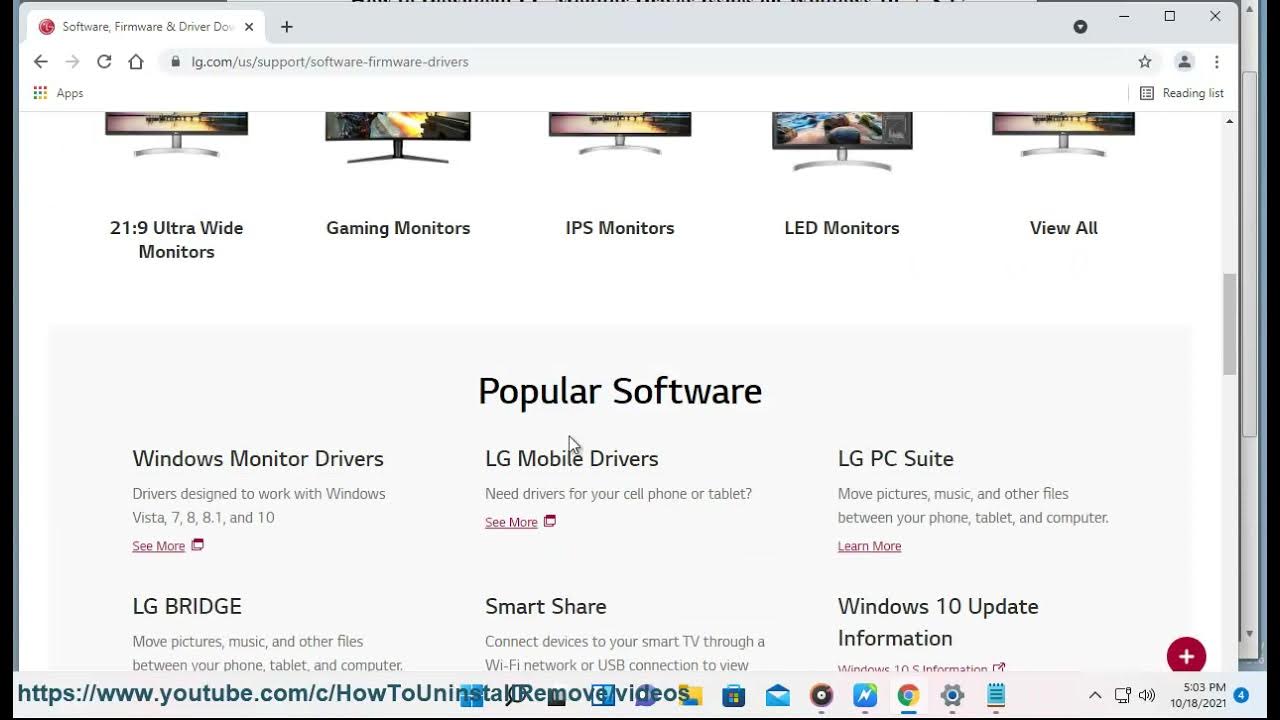Show hidden system tray icons
Image resolution: width=1280 pixels, height=720 pixels.
1095,695
